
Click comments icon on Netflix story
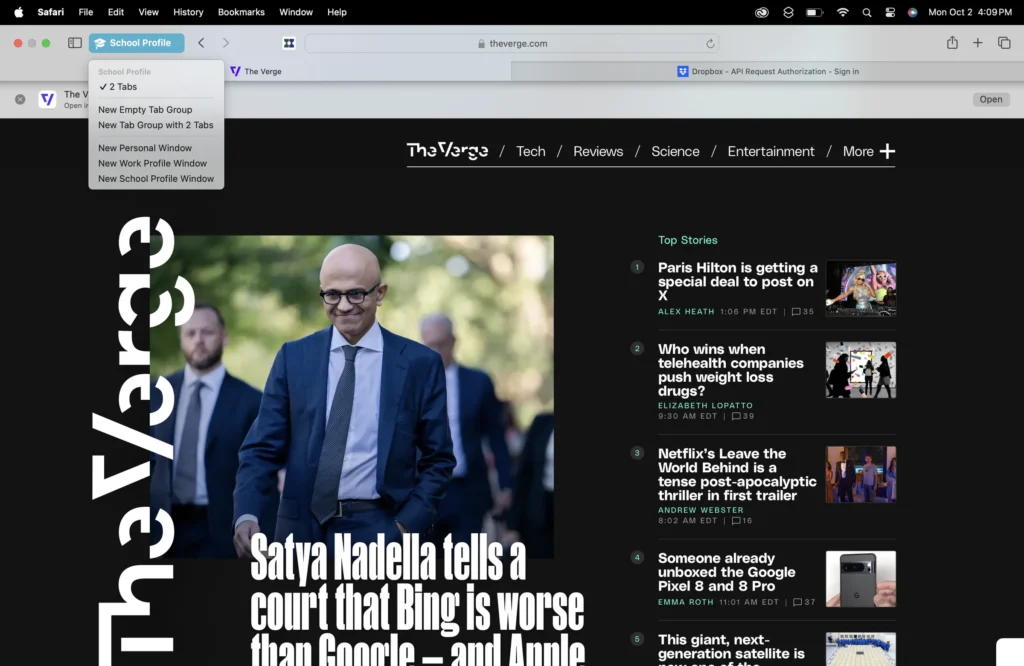pos(736,521)
